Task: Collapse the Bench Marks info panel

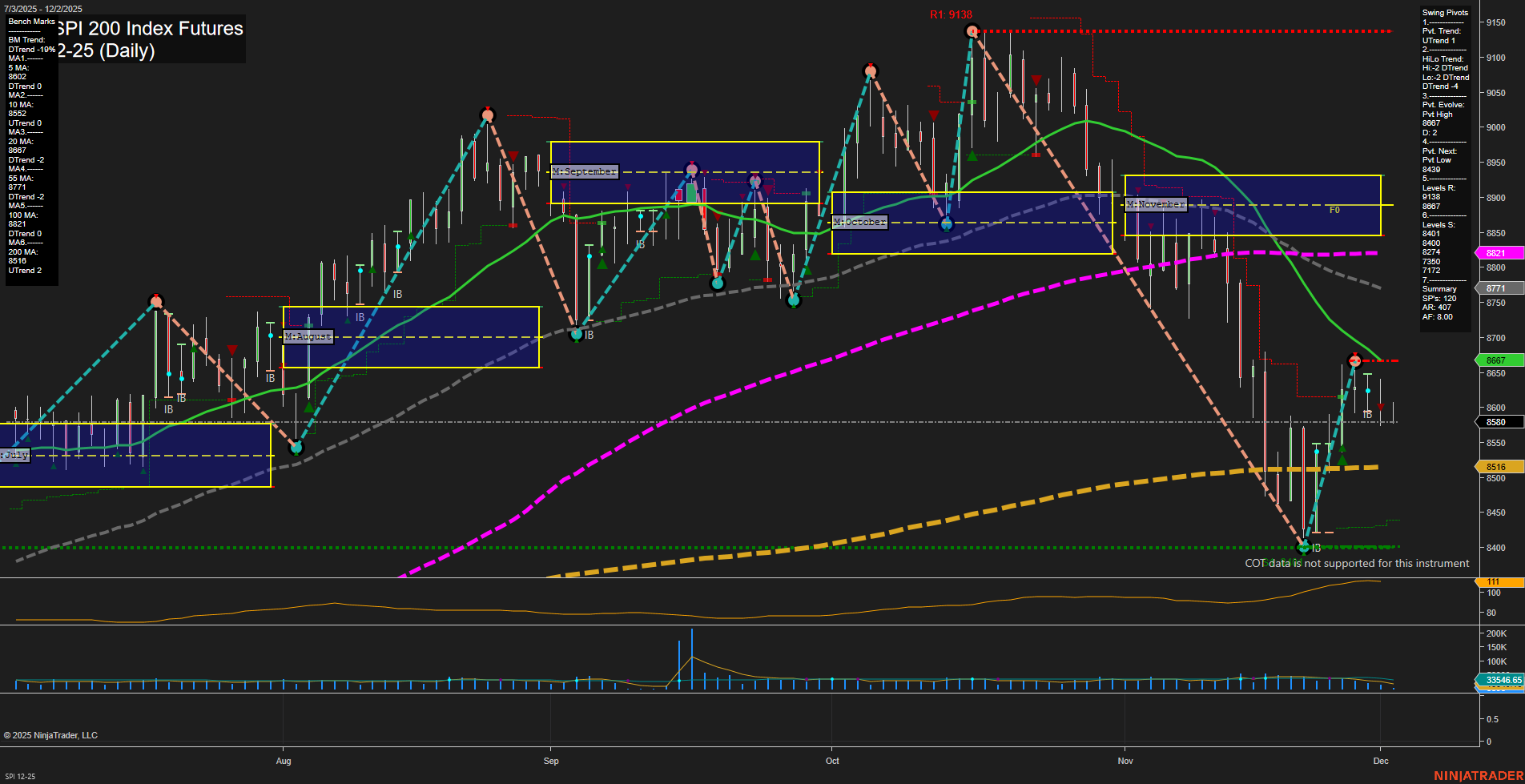Action: pyautogui.click(x=32, y=22)
